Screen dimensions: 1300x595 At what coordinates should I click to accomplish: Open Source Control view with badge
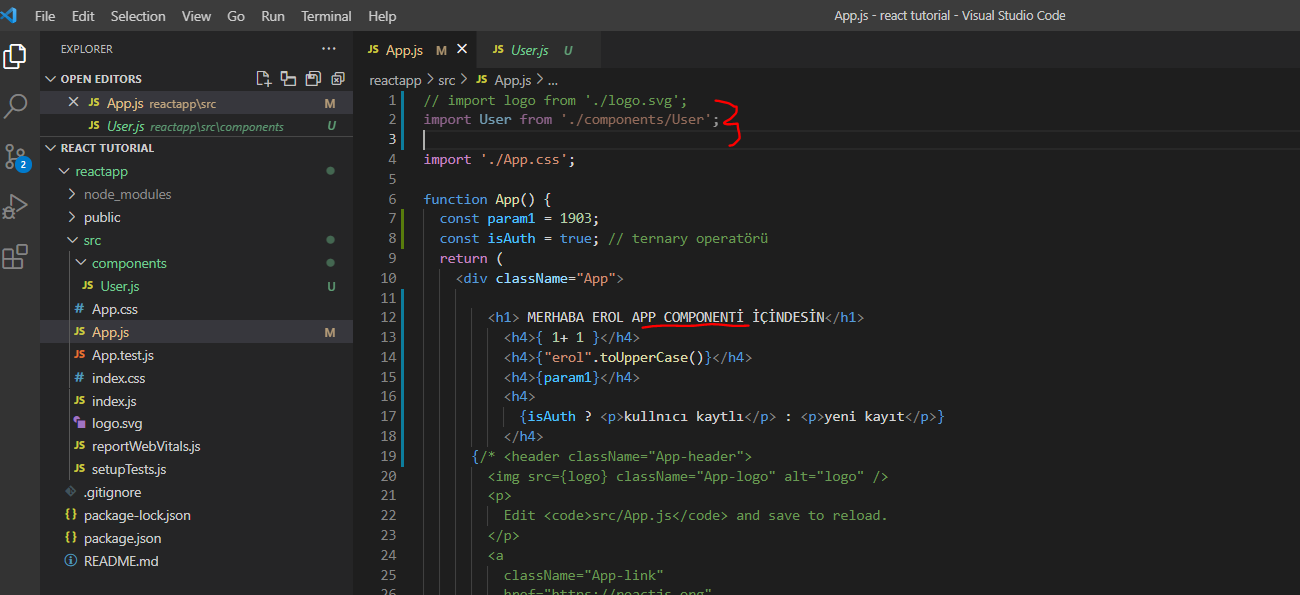coord(15,157)
